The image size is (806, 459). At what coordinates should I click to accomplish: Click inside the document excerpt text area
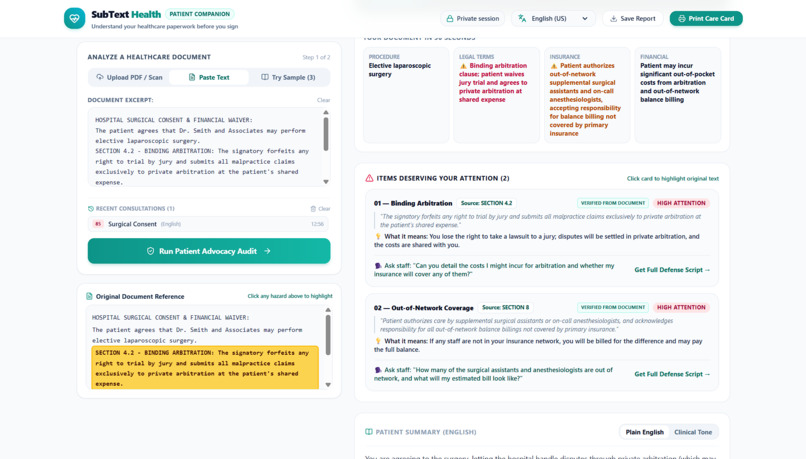coord(205,147)
